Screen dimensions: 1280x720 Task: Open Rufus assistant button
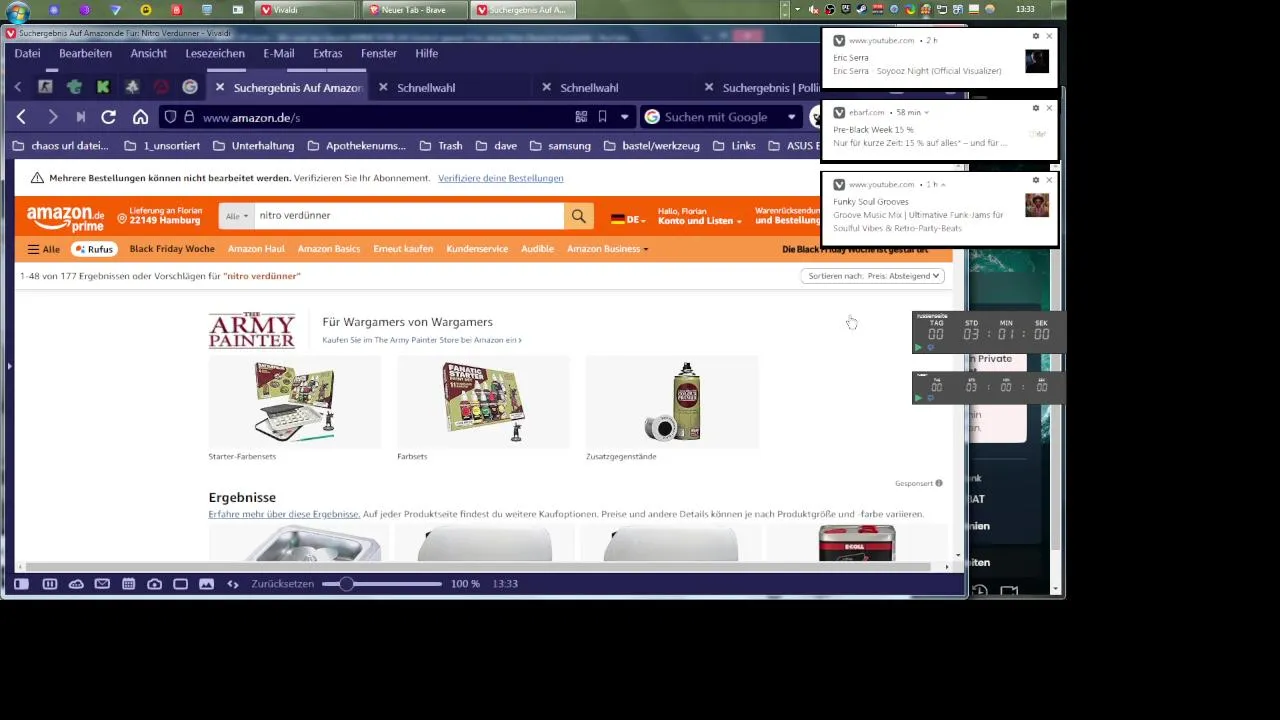[94, 249]
